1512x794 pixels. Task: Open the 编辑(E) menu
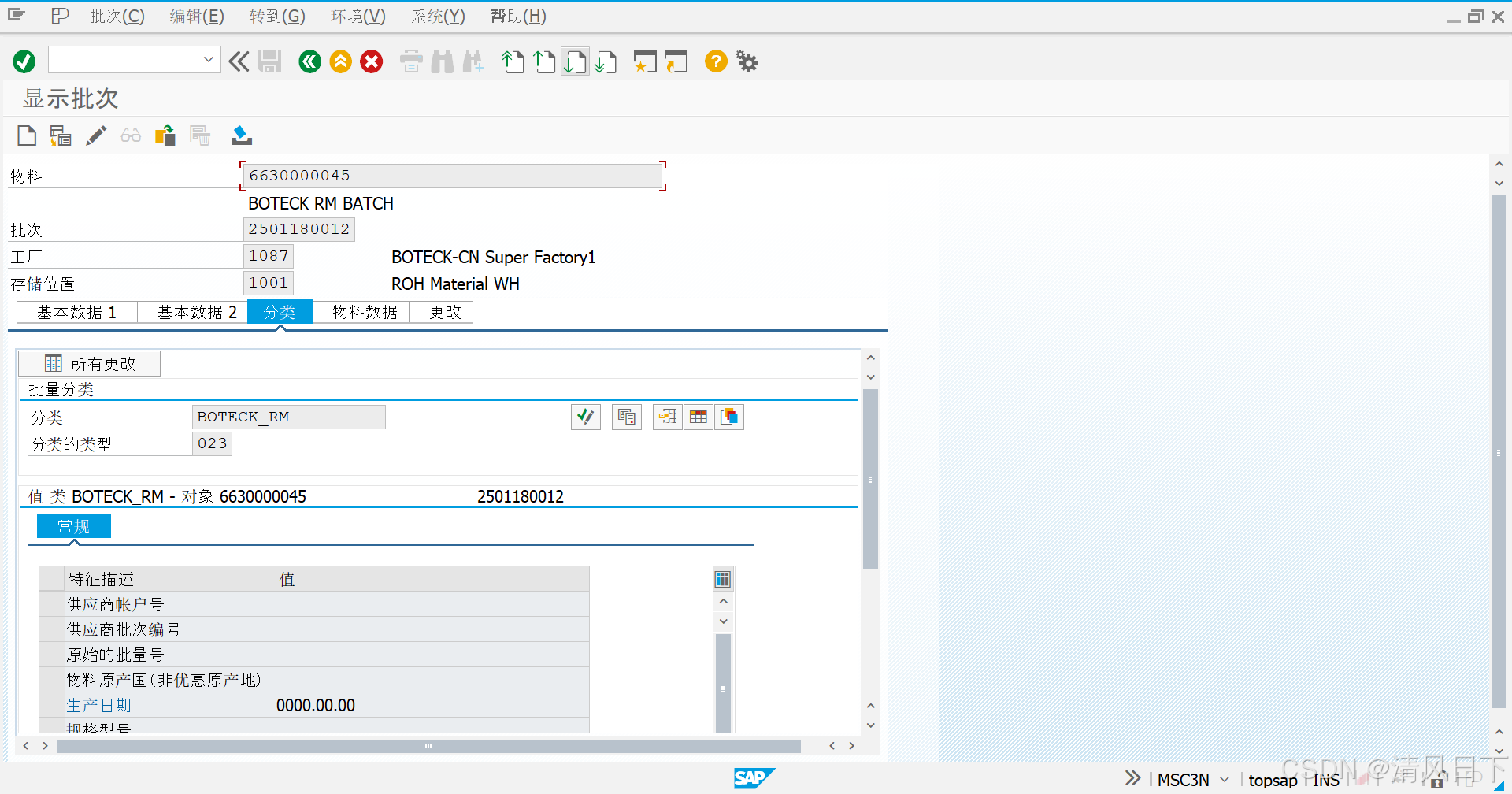pyautogui.click(x=197, y=16)
